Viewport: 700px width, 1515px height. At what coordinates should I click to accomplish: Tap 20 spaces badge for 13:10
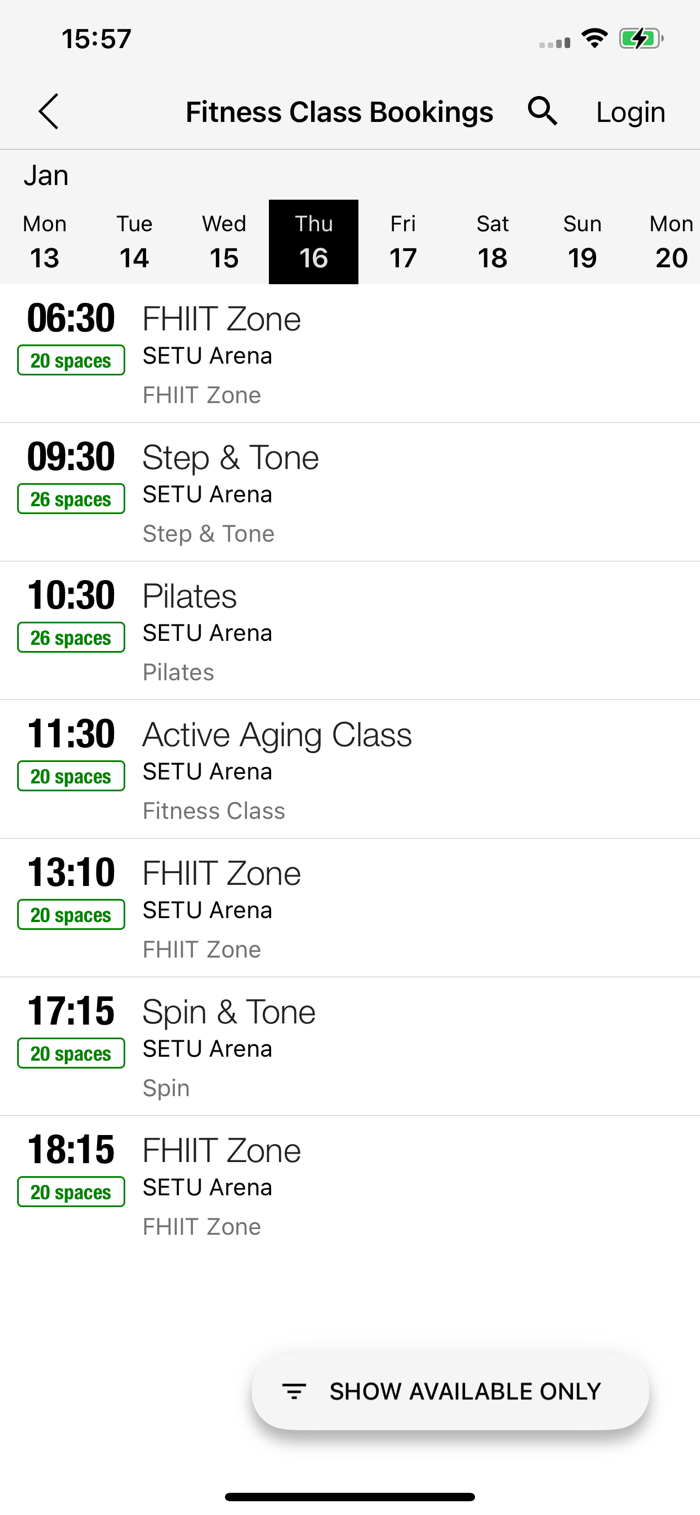[71, 915]
